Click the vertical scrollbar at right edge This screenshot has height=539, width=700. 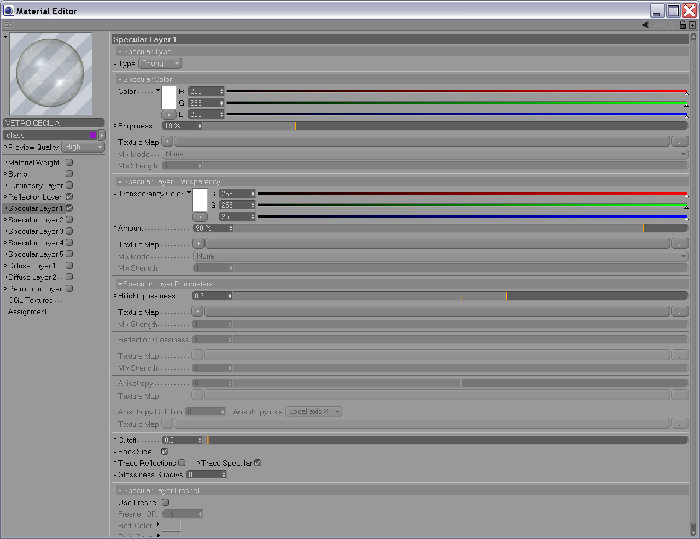click(x=693, y=284)
